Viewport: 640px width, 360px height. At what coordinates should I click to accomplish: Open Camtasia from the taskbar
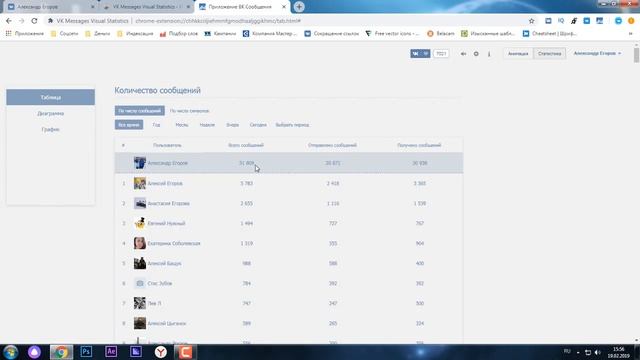pos(185,352)
